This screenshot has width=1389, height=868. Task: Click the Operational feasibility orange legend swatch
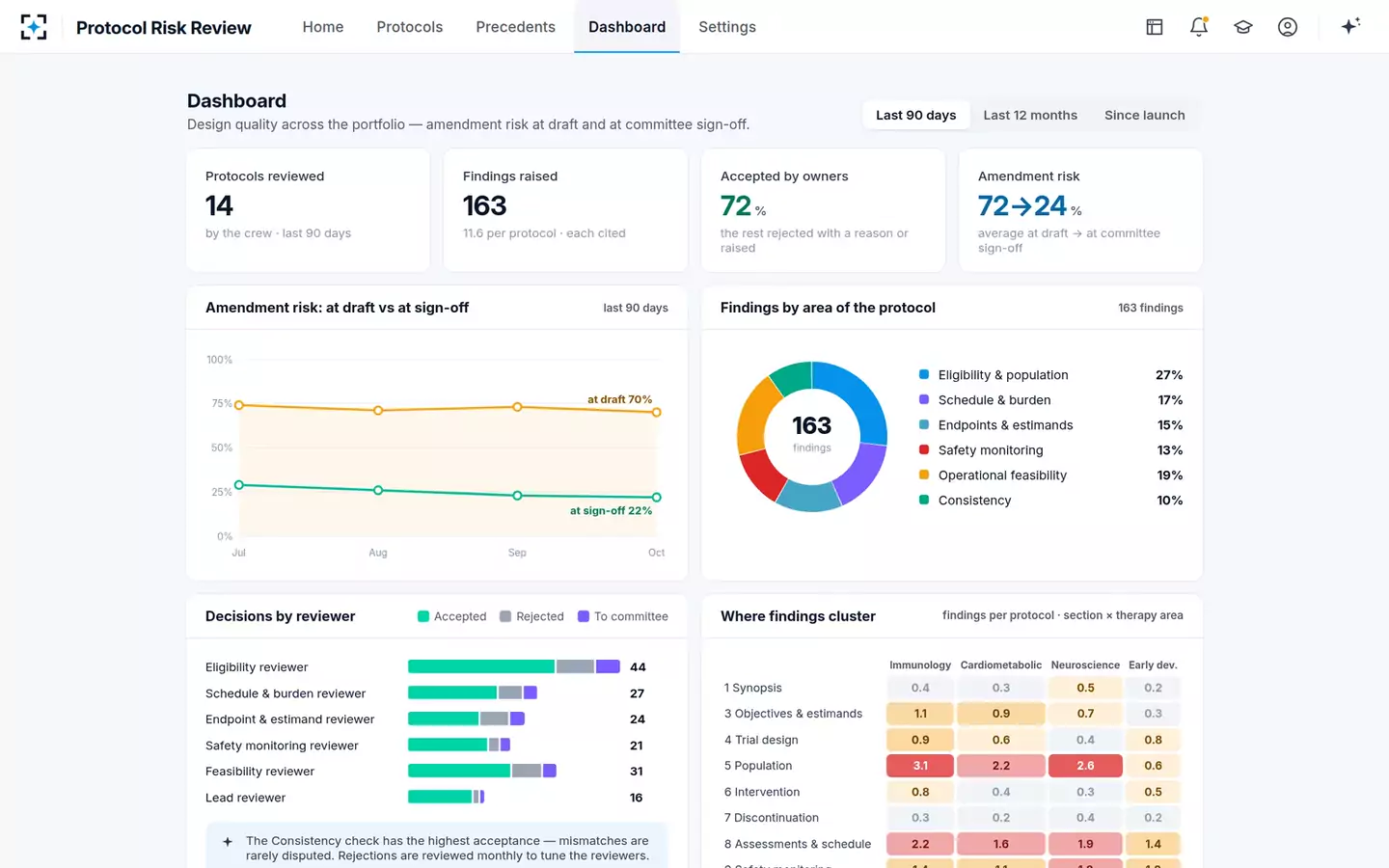[x=924, y=475]
